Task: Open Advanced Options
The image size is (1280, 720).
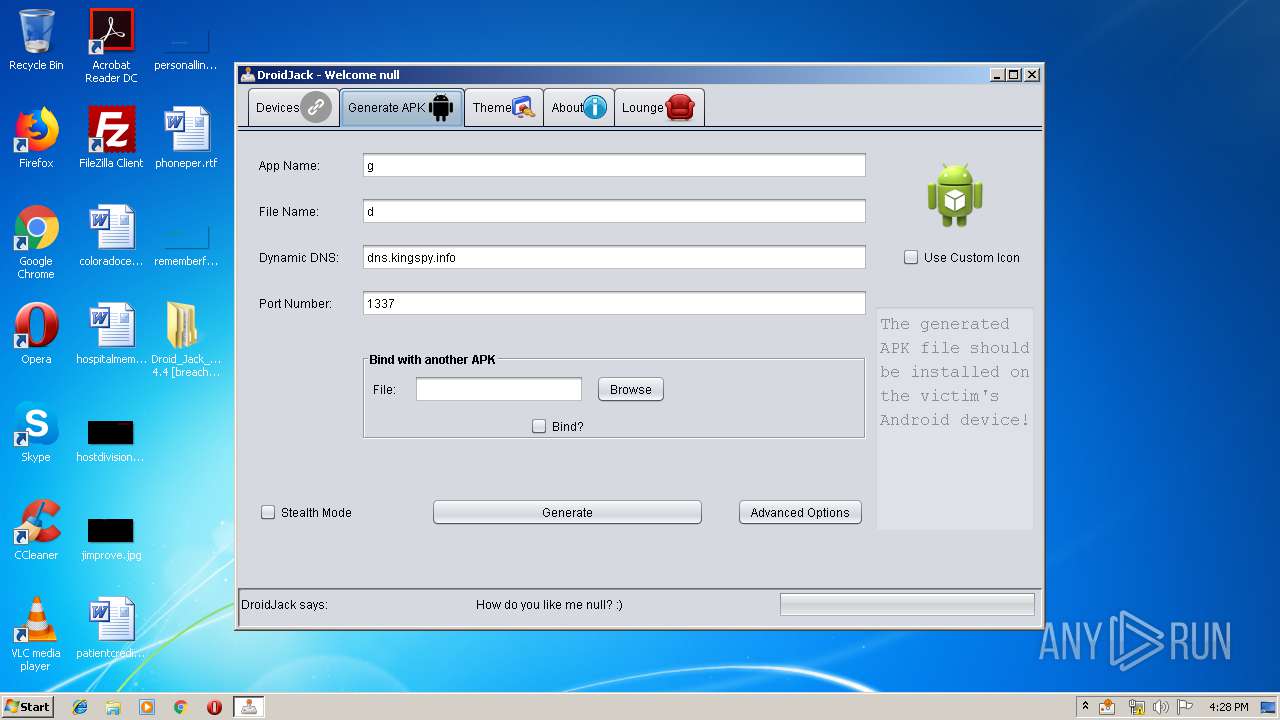Action: tap(800, 512)
